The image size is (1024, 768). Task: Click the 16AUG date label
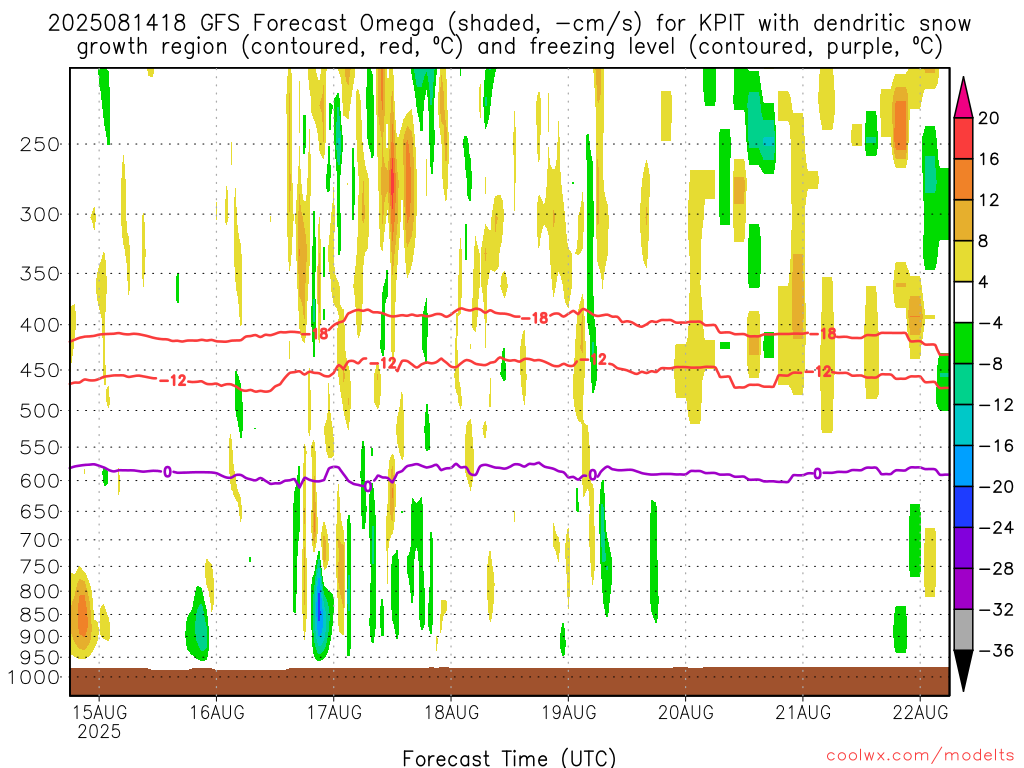coord(217,712)
